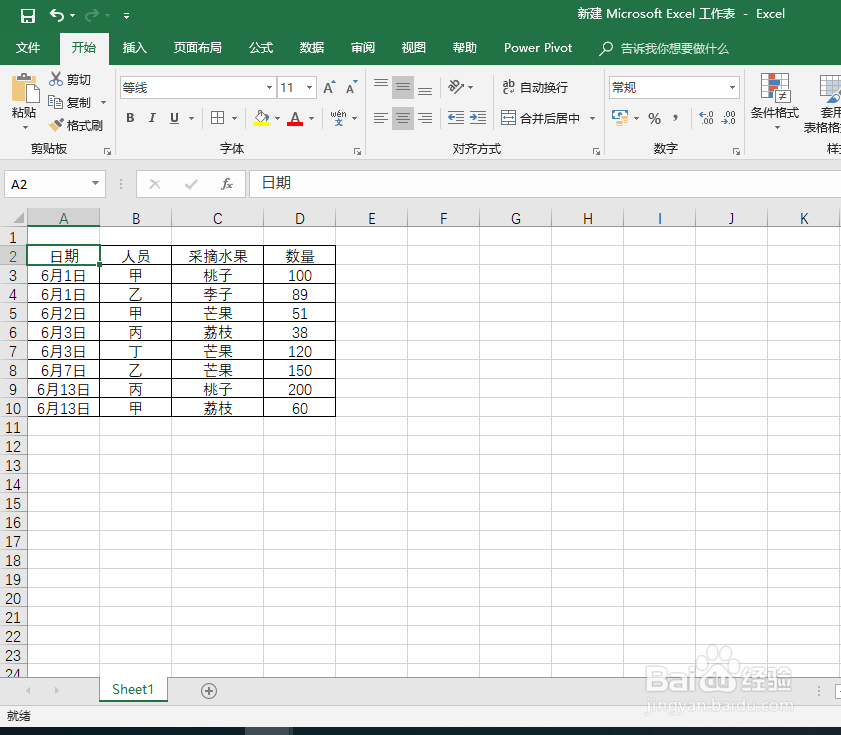The width and height of the screenshot is (841, 735).
Task: Click the formula bar showing 日期
Action: pos(545,184)
